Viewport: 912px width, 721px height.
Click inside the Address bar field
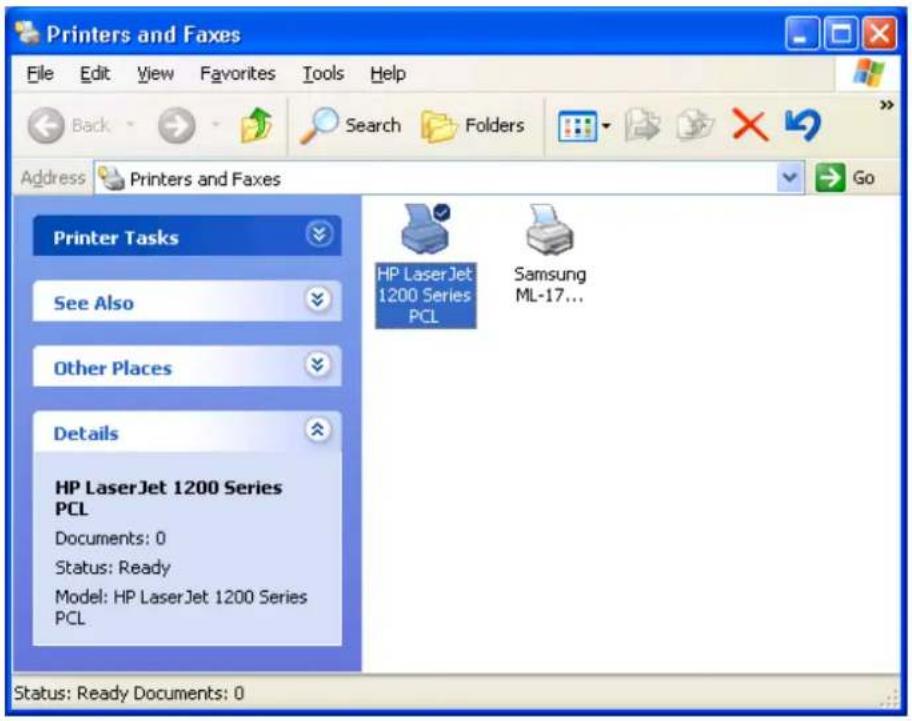(x=450, y=179)
